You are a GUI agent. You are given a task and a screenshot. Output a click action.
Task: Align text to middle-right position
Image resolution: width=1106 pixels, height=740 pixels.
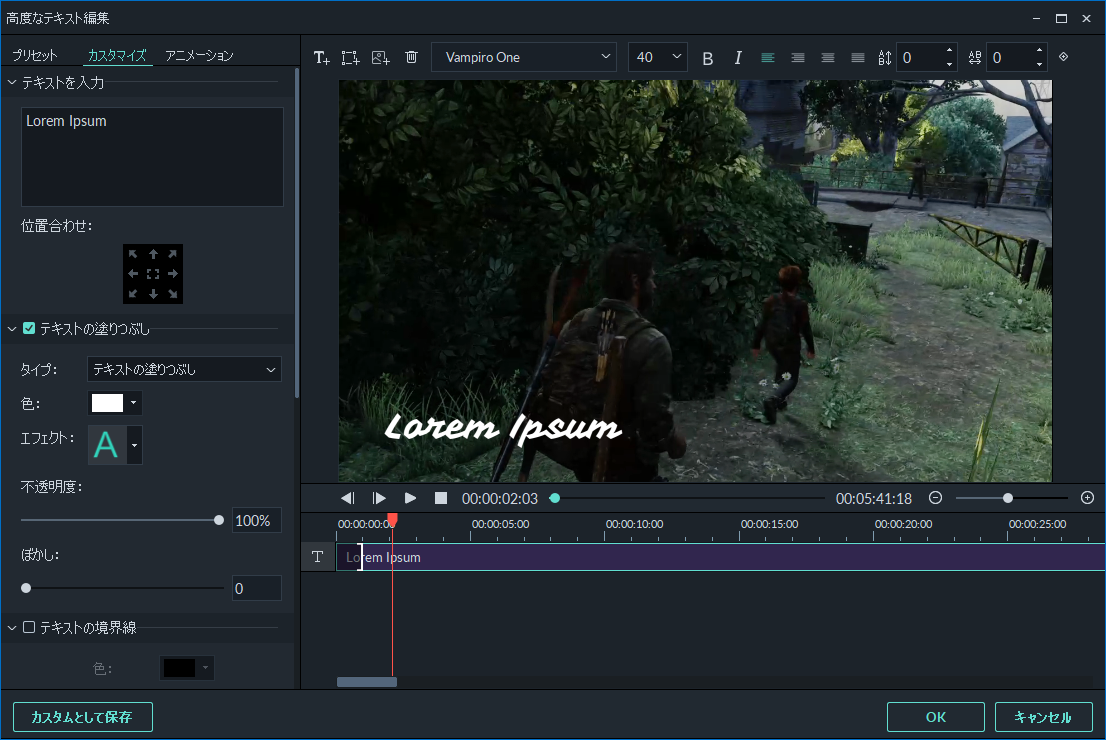click(173, 274)
